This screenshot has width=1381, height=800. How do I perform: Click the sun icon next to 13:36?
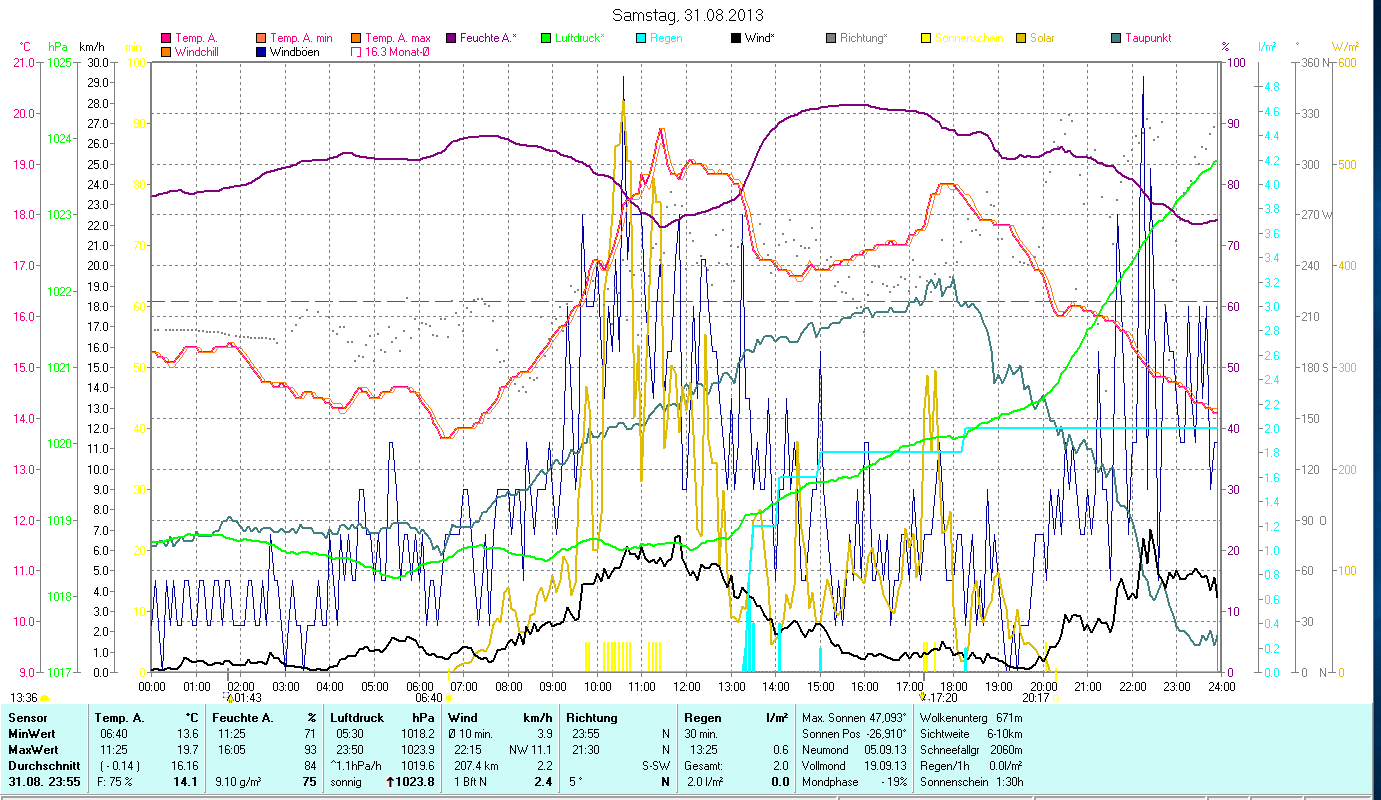(x=45, y=698)
